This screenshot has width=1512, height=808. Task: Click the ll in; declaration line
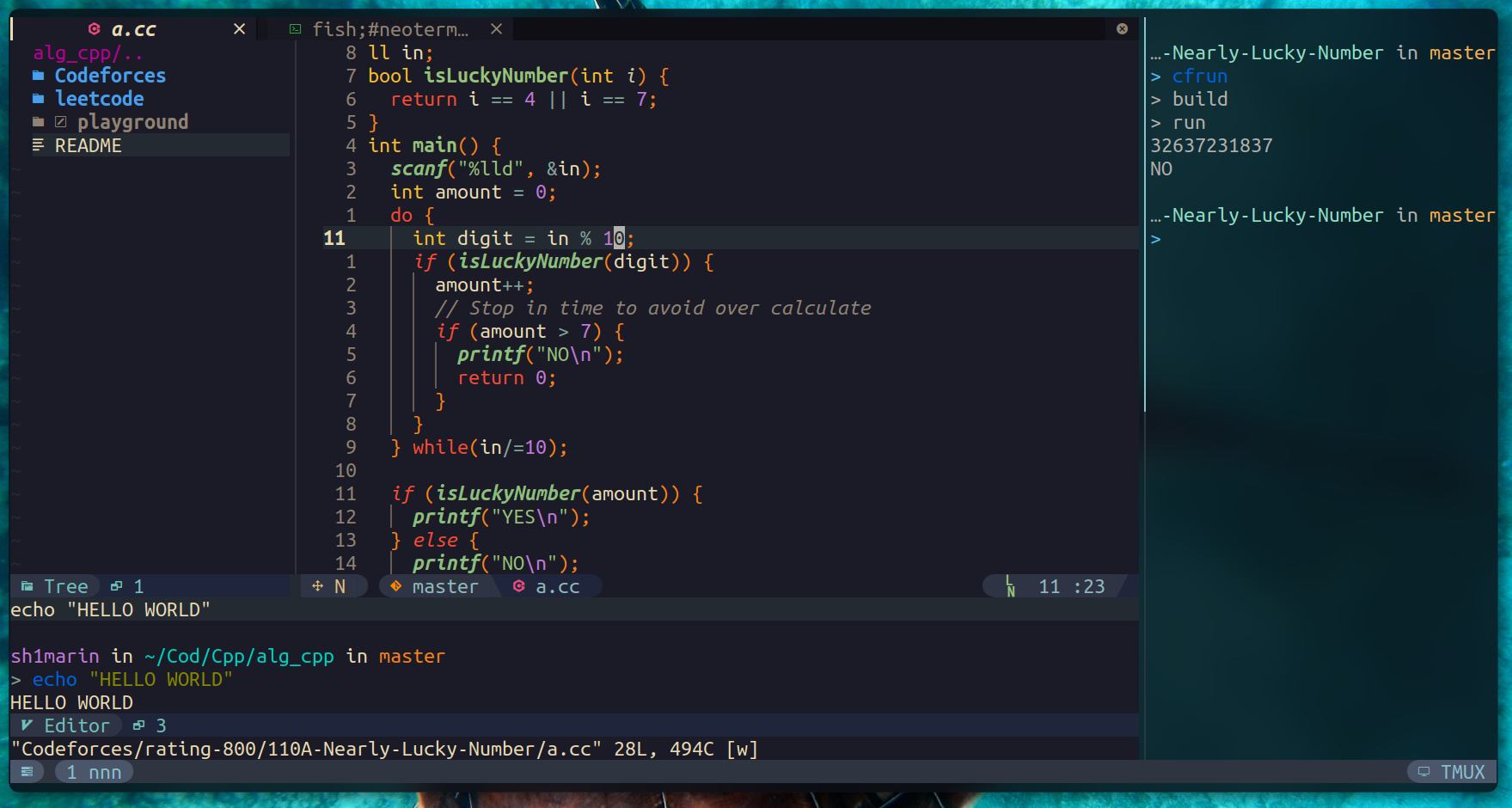(x=401, y=52)
